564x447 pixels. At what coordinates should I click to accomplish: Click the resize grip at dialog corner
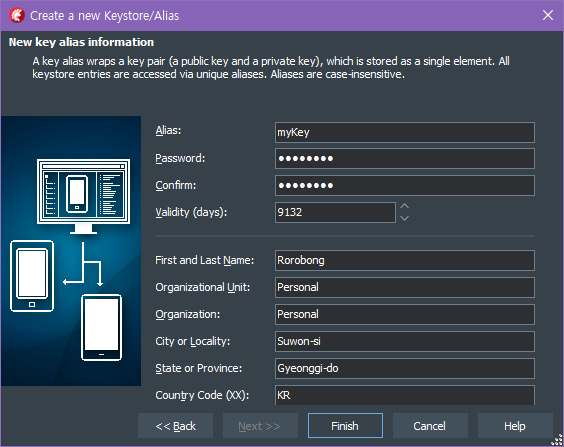pos(557,441)
